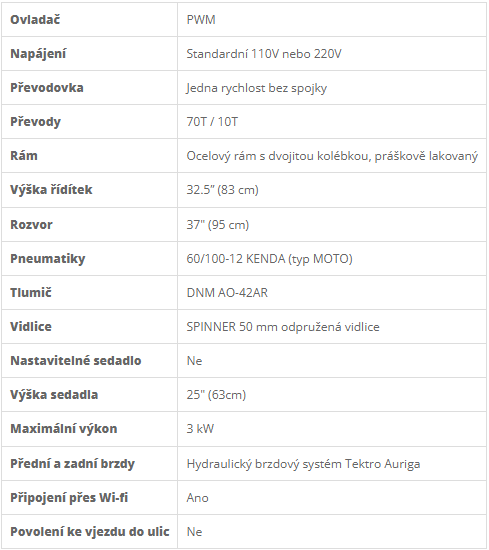489x550 pixels.
Task: Select the 25" (63cm) seat height value
Action: click(216, 395)
